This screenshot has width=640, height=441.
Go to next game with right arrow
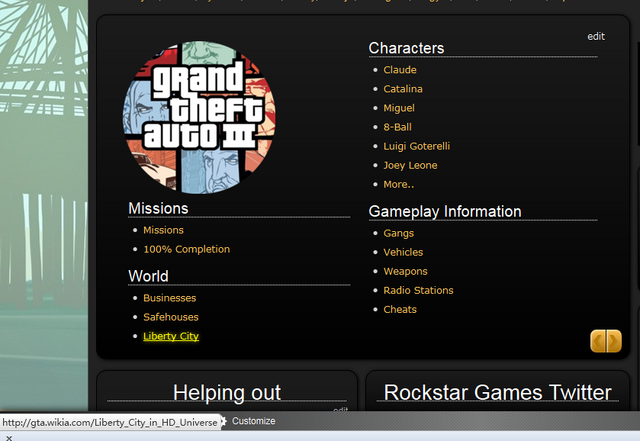pos(614,341)
